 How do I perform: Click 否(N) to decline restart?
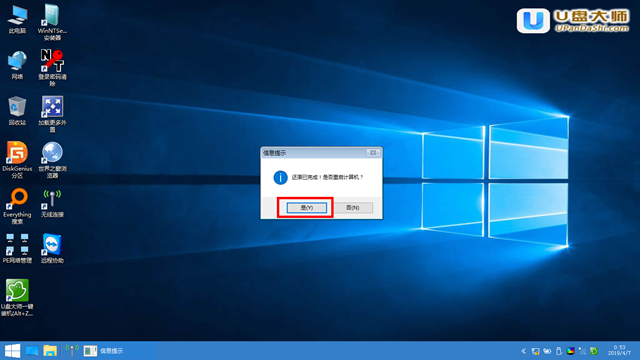(x=353, y=208)
